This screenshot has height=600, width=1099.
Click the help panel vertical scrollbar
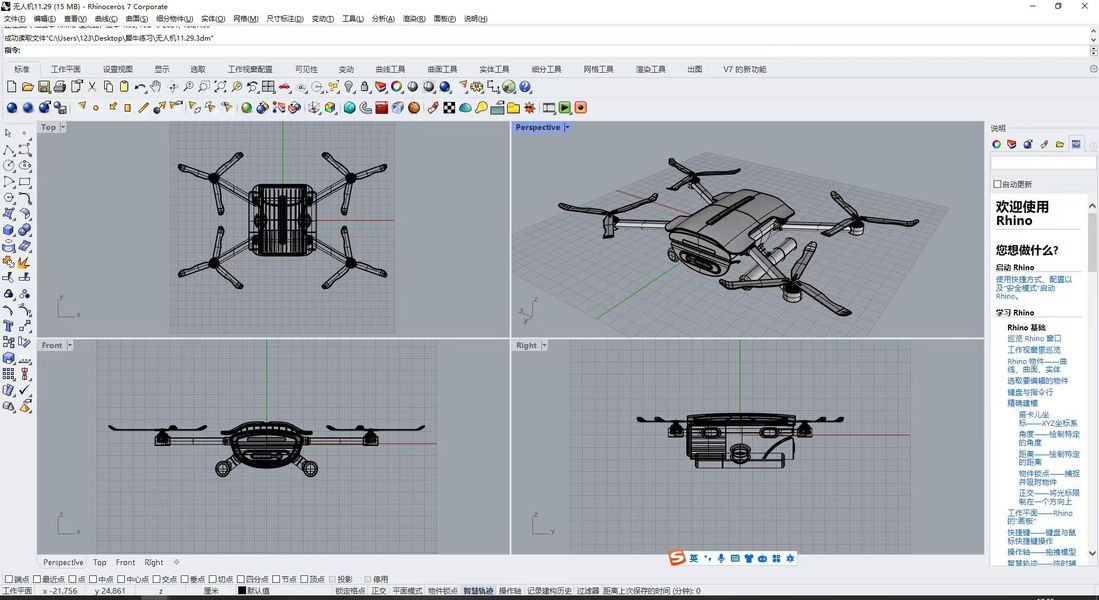(x=1093, y=379)
